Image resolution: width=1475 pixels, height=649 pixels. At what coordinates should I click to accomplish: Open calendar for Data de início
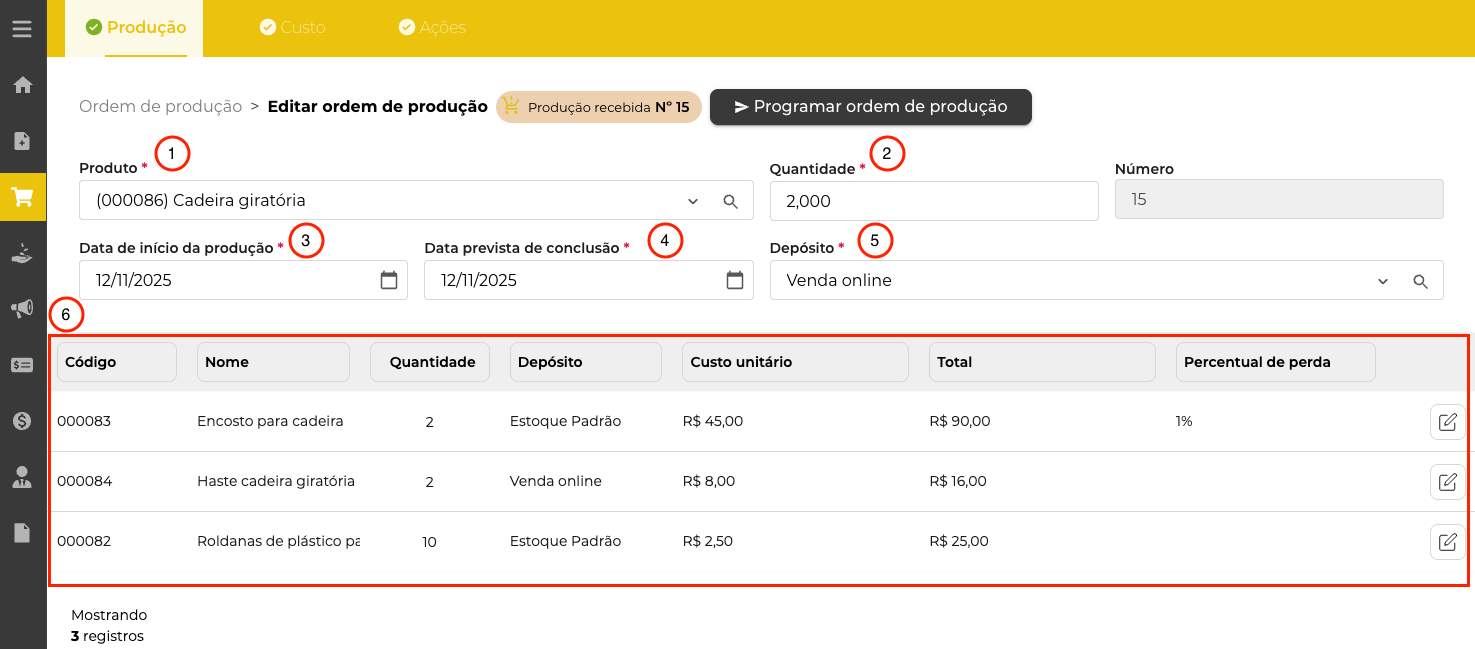389,281
